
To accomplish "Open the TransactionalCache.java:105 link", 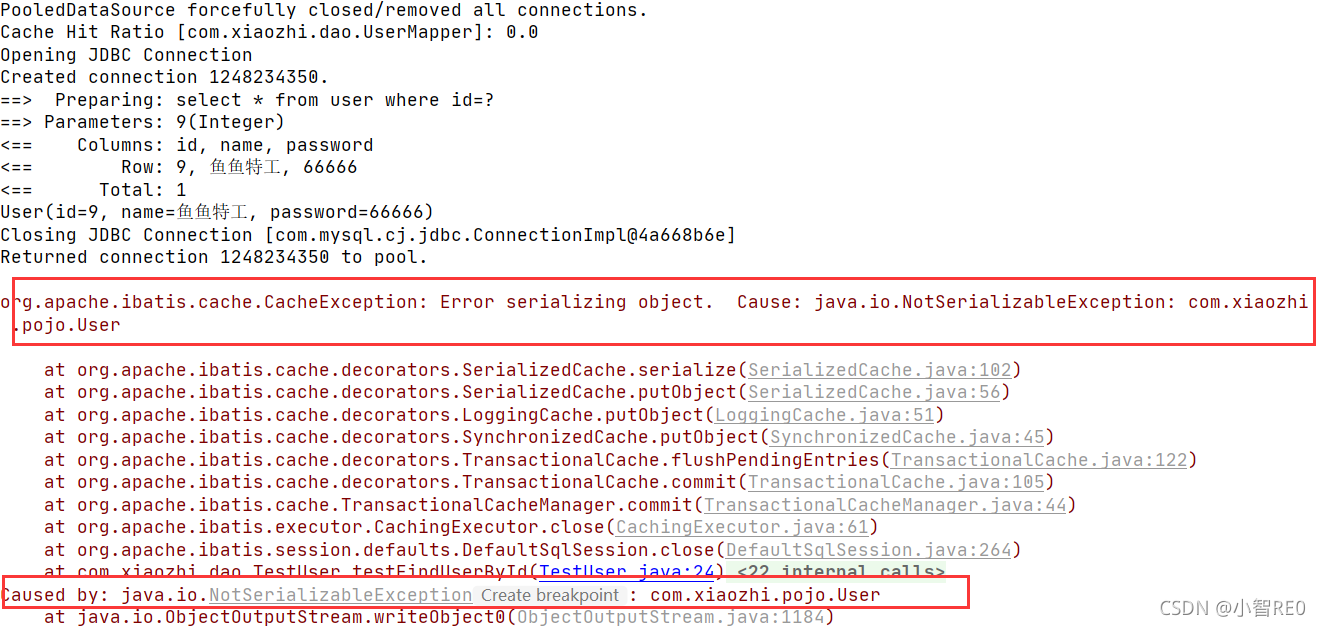I will pos(896,482).
